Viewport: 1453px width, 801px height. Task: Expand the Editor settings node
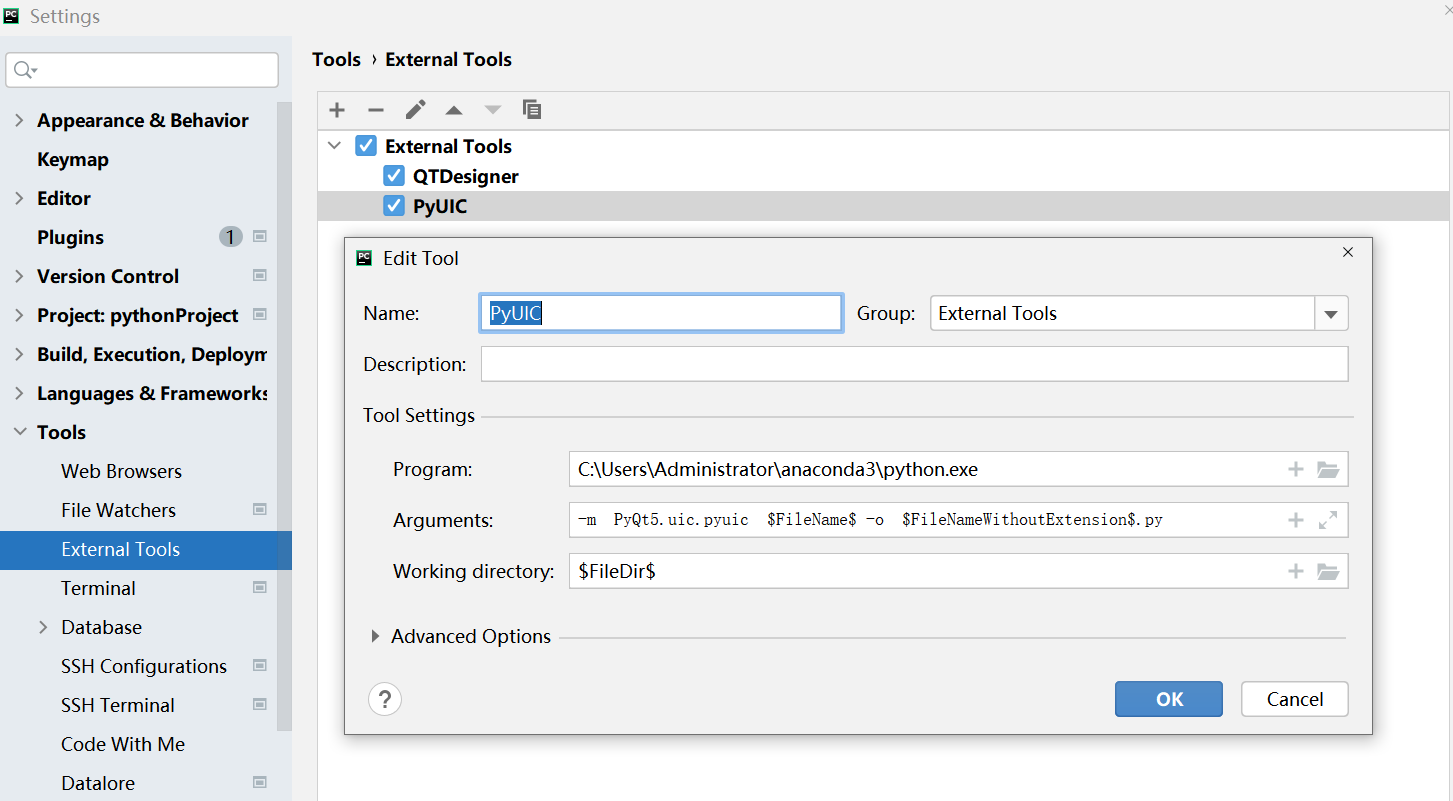coord(19,198)
